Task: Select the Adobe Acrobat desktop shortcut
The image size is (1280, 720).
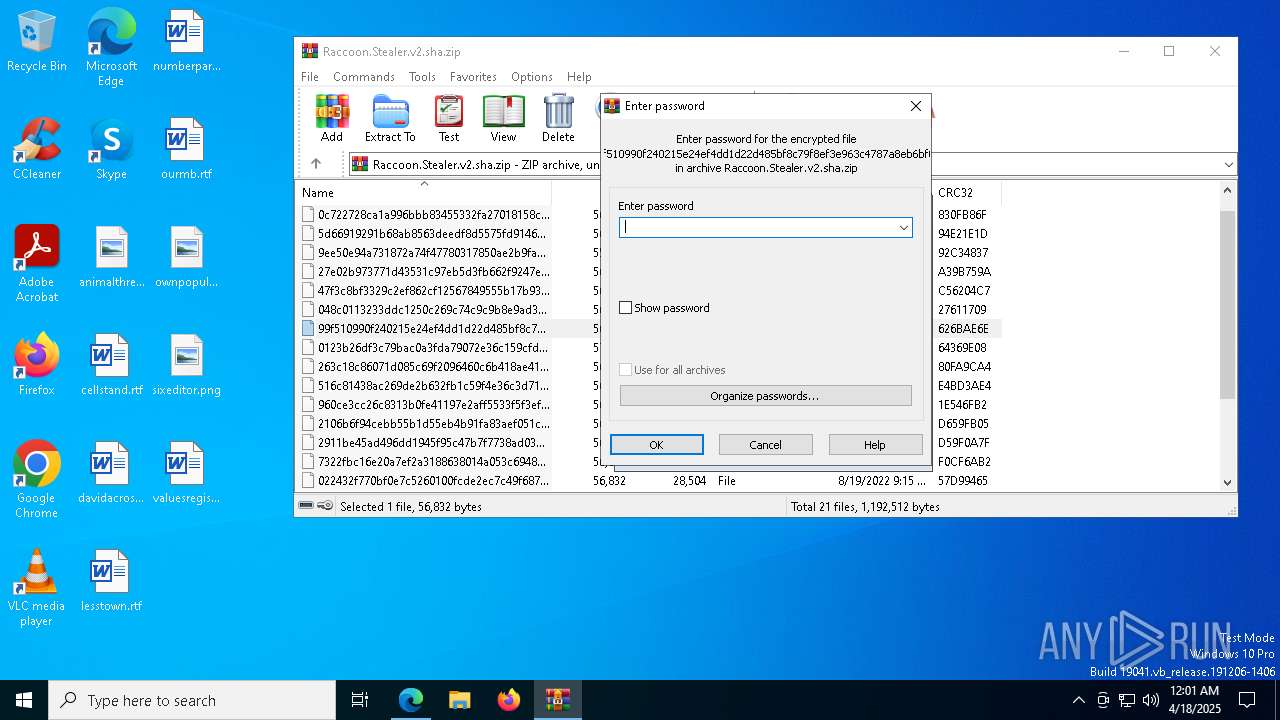Action: [x=36, y=264]
